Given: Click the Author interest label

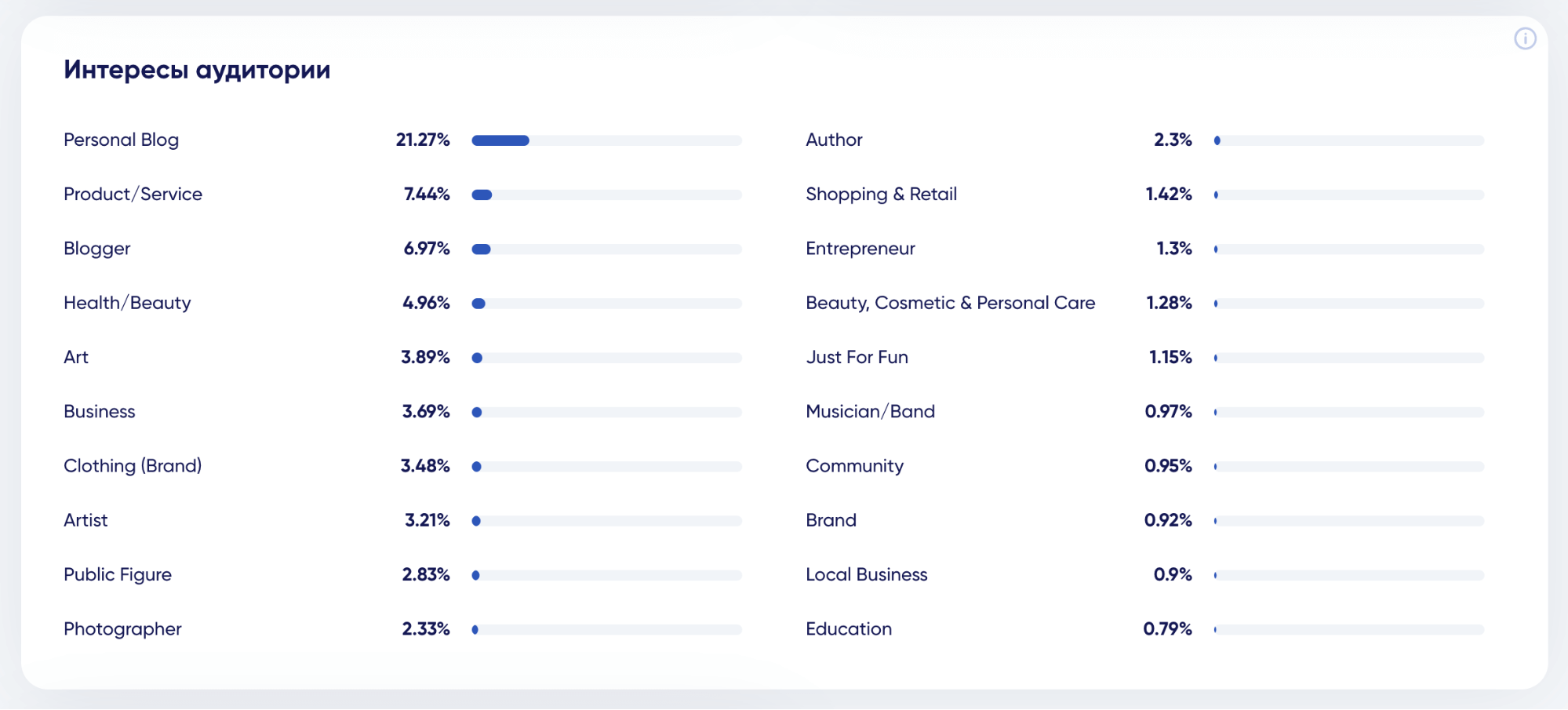Looking at the screenshot, I should (834, 140).
